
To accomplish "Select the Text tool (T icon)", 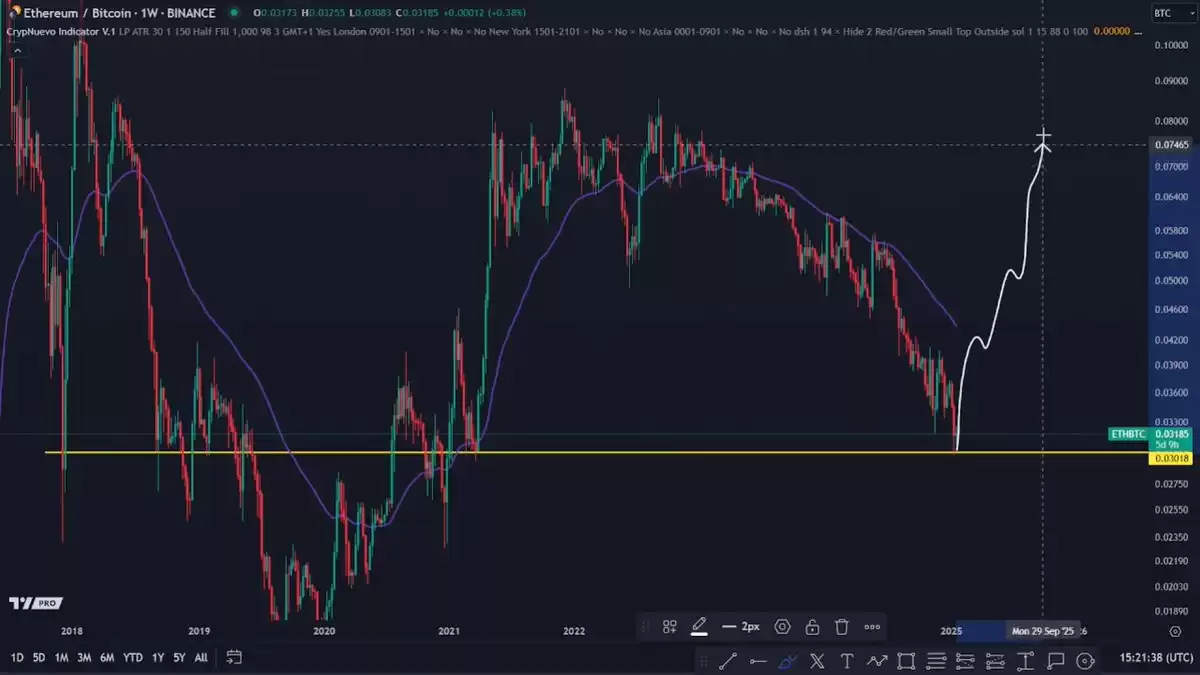I will pyautogui.click(x=847, y=660).
